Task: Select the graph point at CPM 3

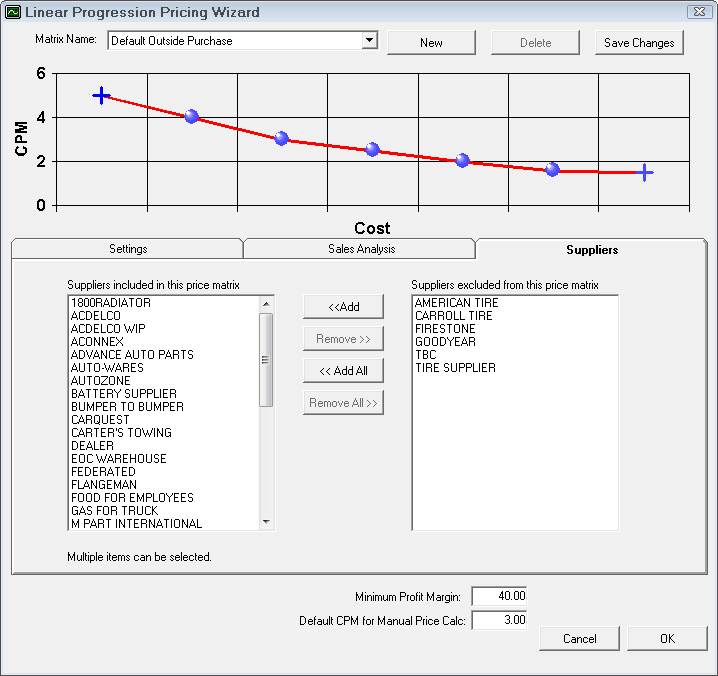Action: [x=281, y=139]
